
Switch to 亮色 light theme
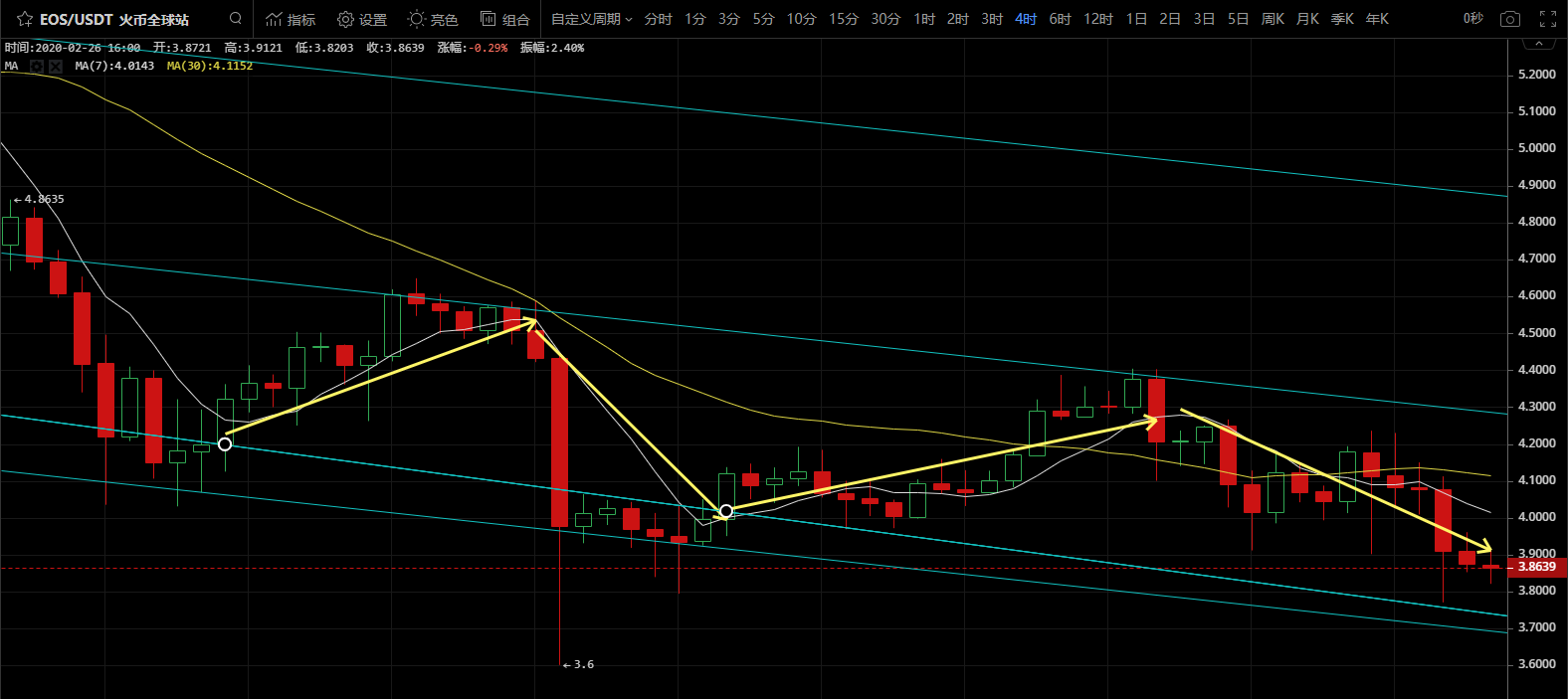coord(433,19)
